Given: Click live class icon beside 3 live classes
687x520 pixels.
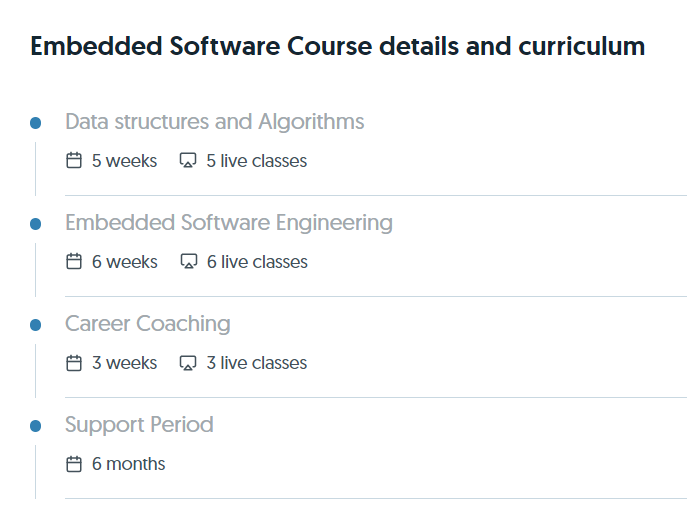Looking at the screenshot, I should click(188, 363).
